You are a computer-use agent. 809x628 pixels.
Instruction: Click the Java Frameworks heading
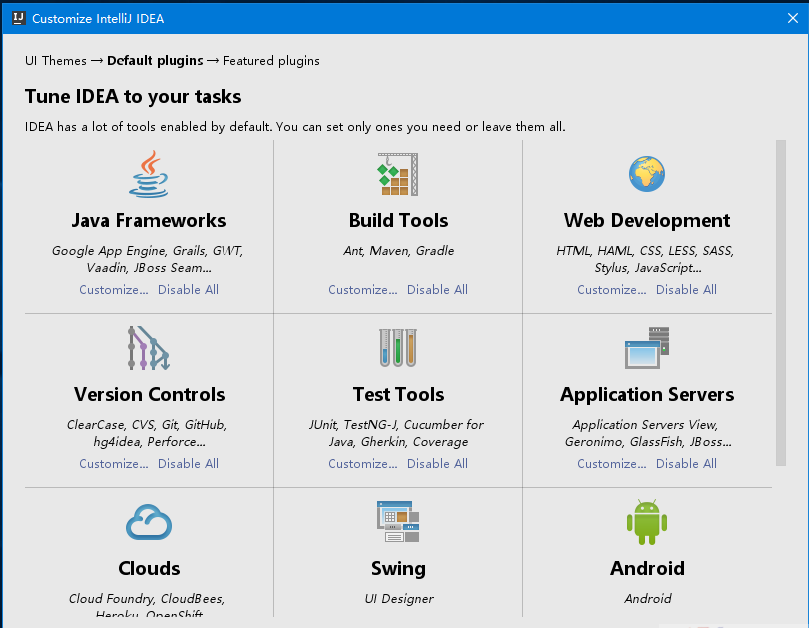click(x=149, y=220)
